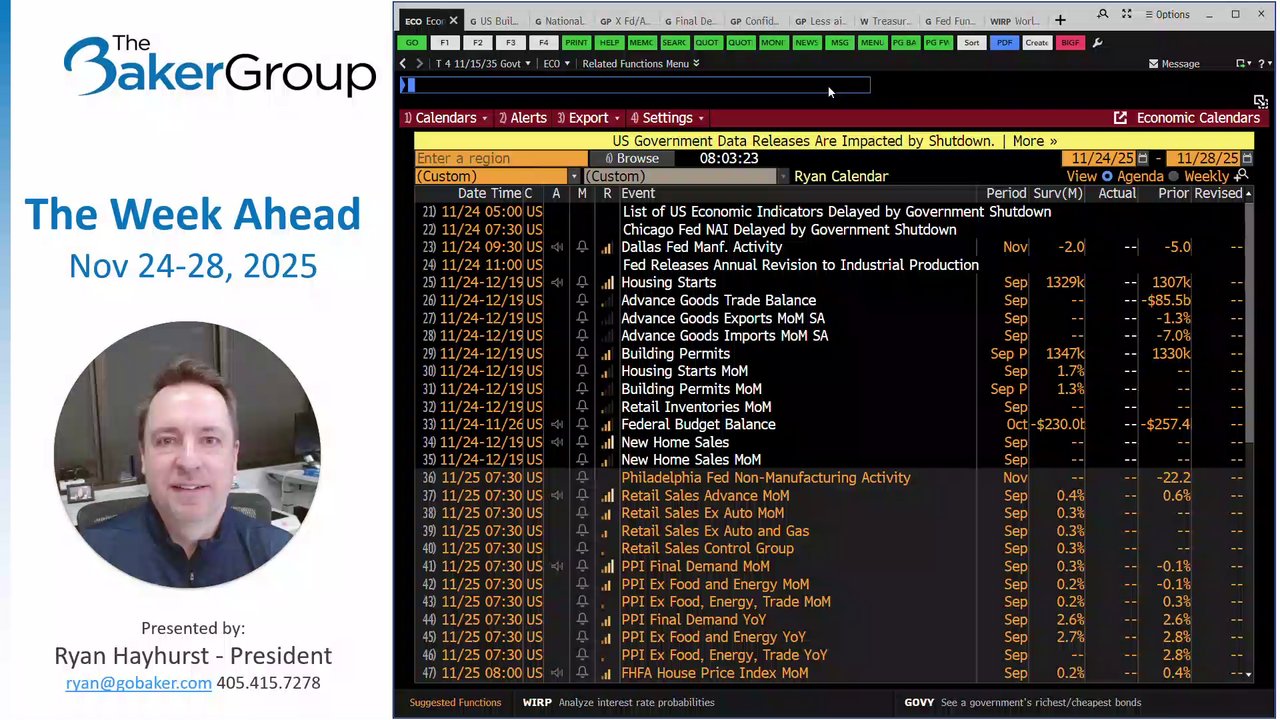The width and height of the screenshot is (1280, 720).
Task: Open the Alerts menu item
Action: (522, 118)
